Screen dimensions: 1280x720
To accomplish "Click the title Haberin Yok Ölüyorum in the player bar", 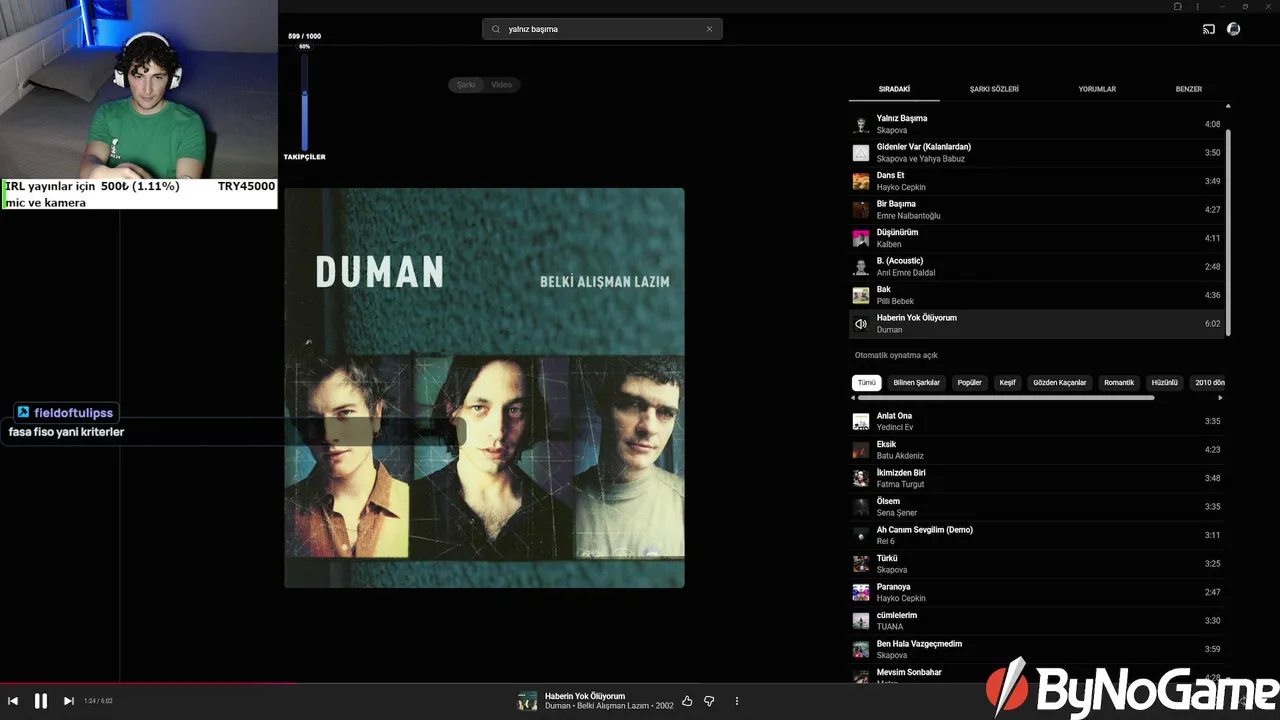I will 585,696.
